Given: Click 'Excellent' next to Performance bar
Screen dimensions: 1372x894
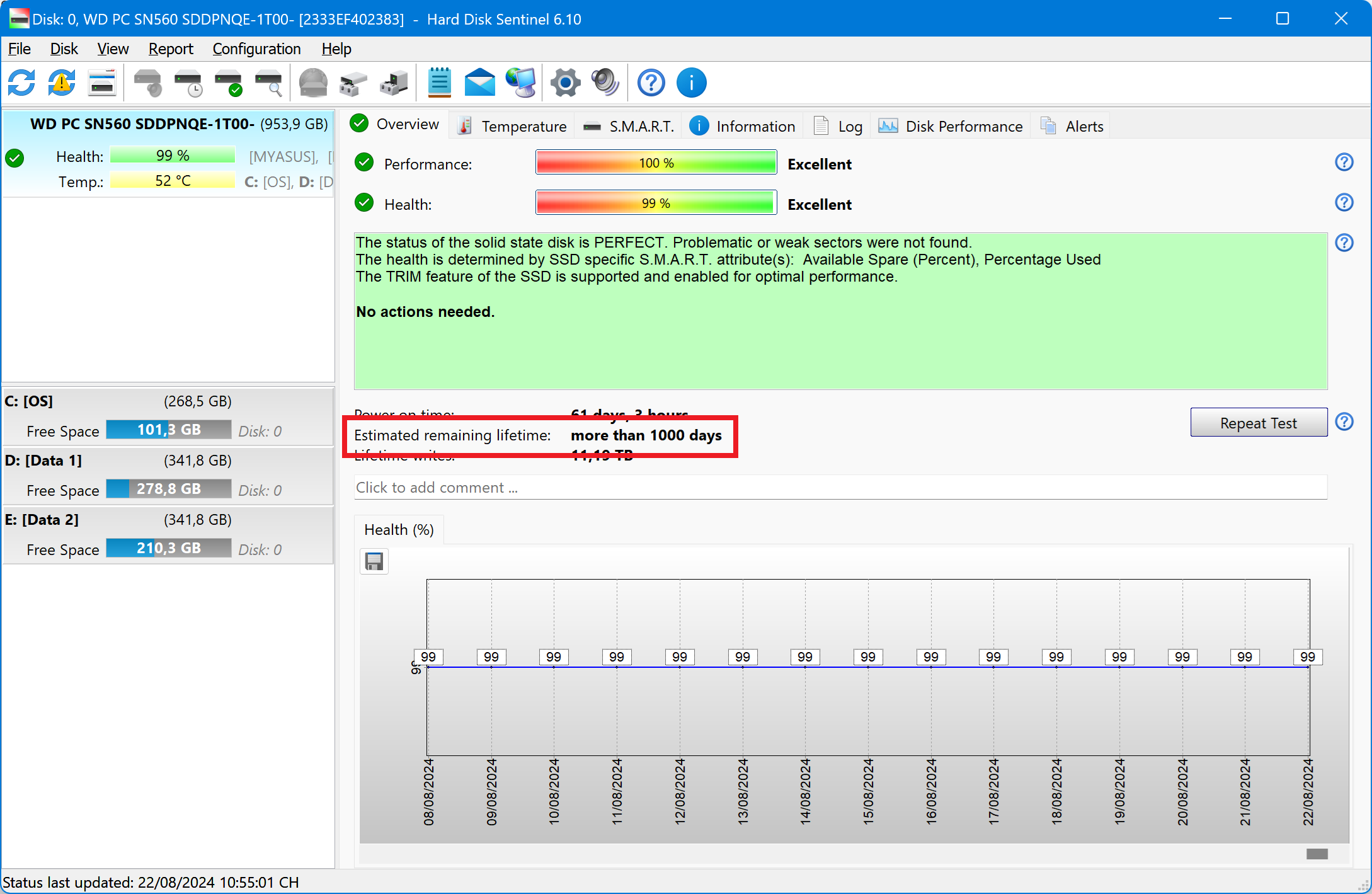Looking at the screenshot, I should click(x=820, y=164).
